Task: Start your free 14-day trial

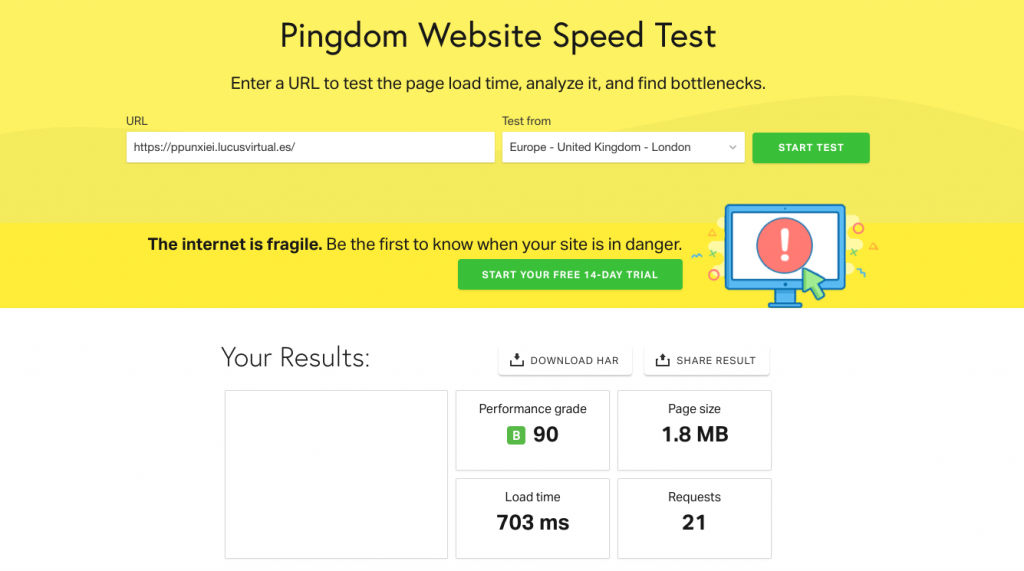Action: click(x=570, y=275)
